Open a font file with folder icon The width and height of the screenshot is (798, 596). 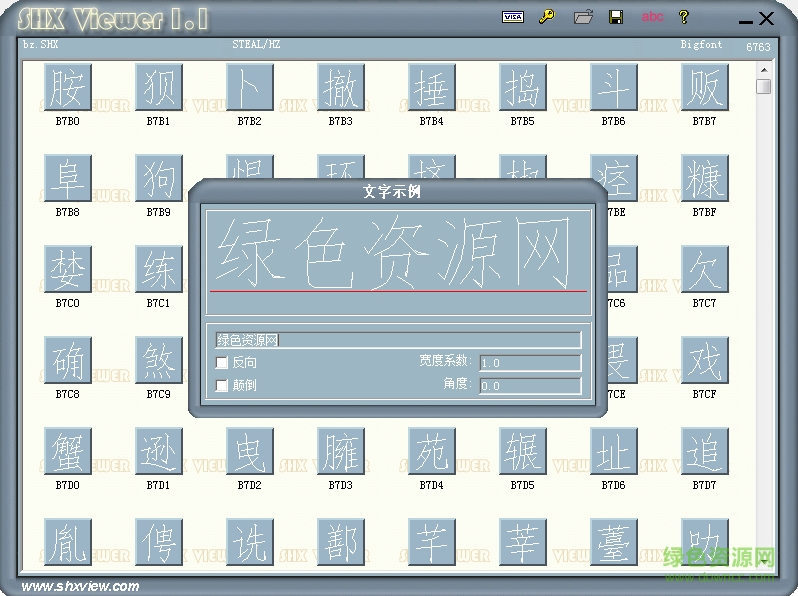[x=583, y=17]
